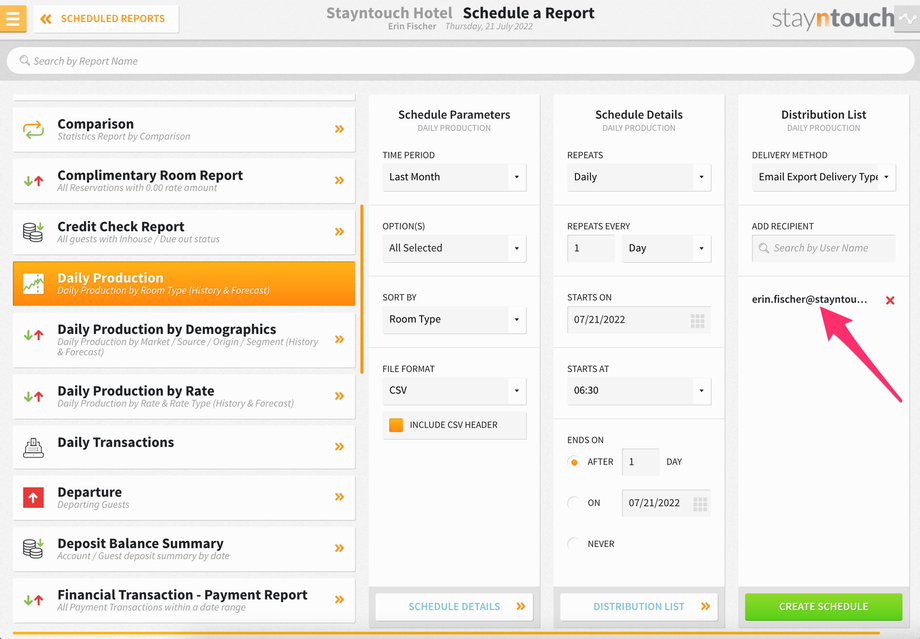Open Deposit Balance Summary via chevron
The width and height of the screenshot is (920, 639).
pyautogui.click(x=339, y=548)
